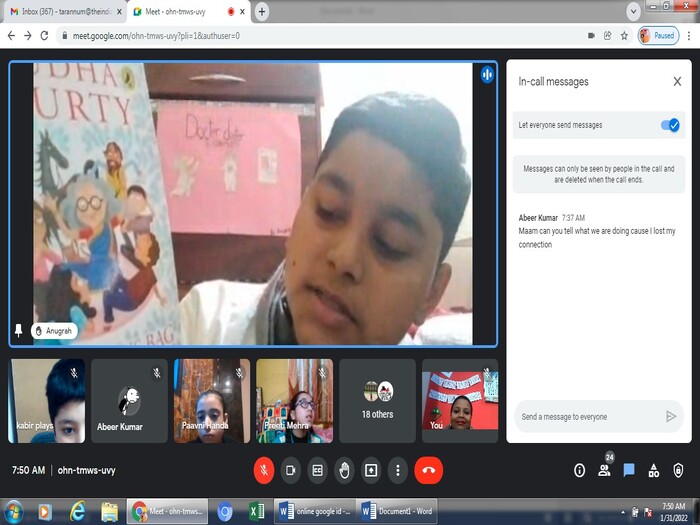Turn off the camera button
This screenshot has height=525, width=700.
(291, 470)
